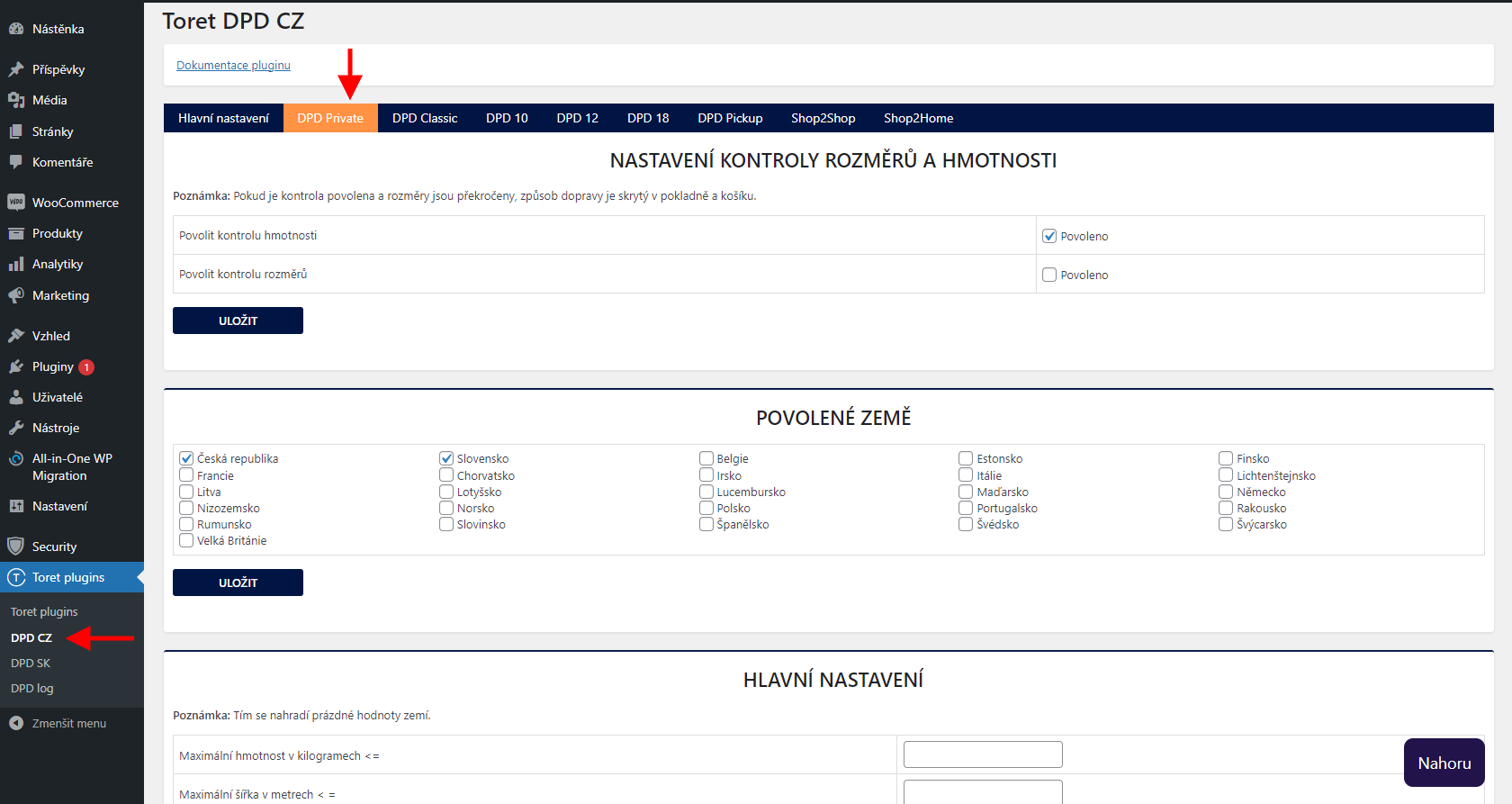The image size is (1512, 804).
Task: Open the All-in-One WP Migration icon
Action: tap(16, 458)
